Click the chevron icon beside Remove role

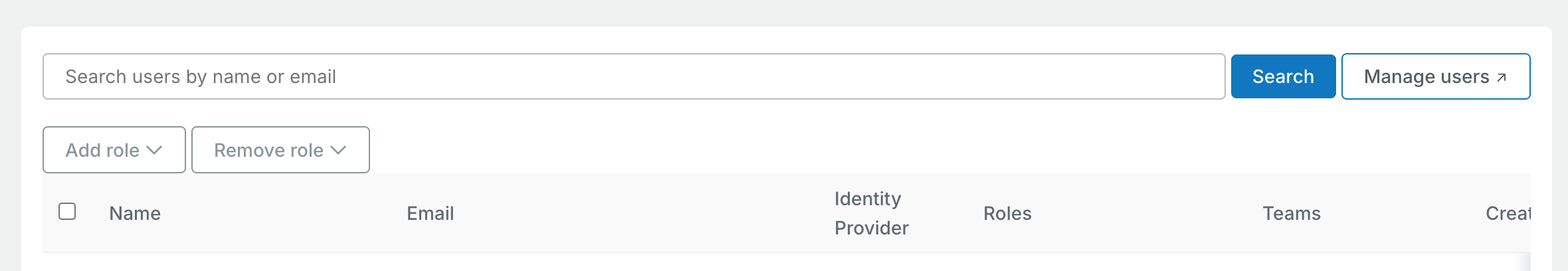pos(338,150)
